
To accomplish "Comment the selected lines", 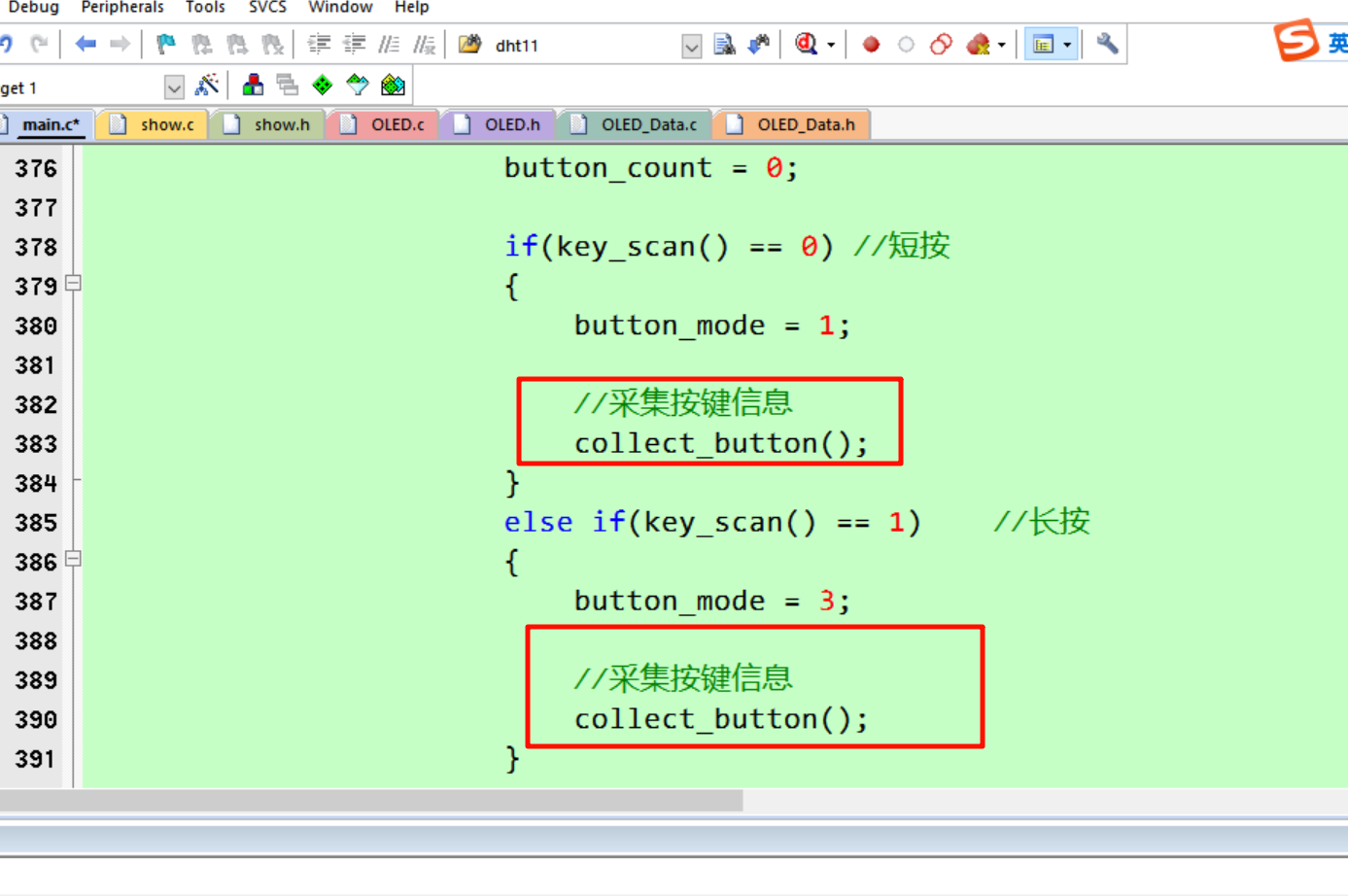I will pyautogui.click(x=389, y=44).
